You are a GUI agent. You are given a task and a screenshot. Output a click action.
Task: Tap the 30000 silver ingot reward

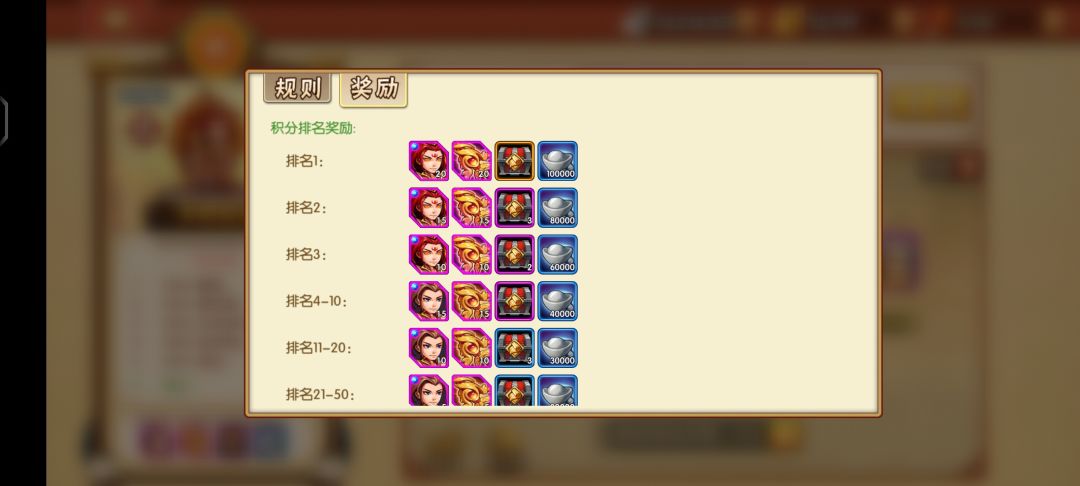(558, 348)
